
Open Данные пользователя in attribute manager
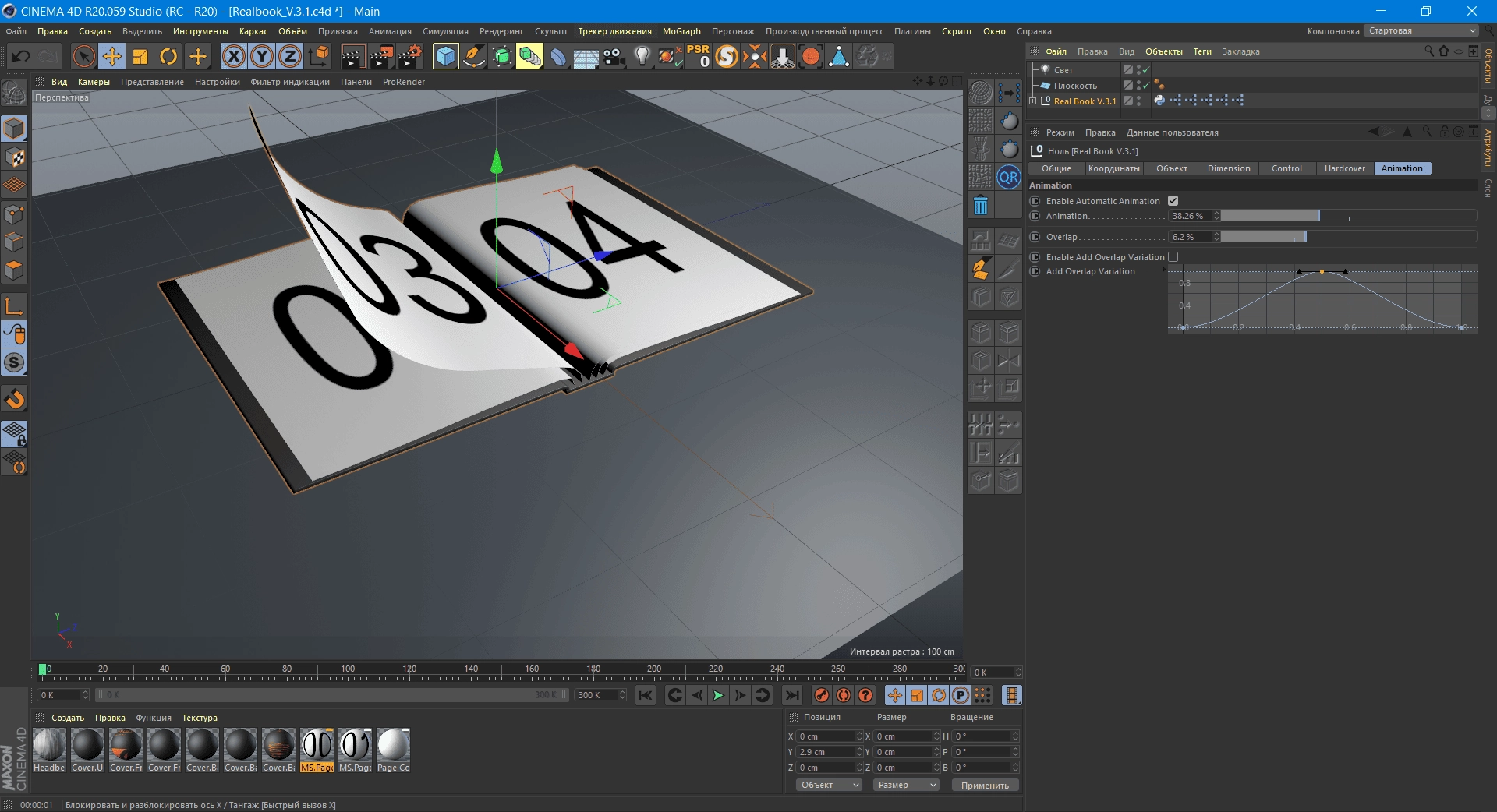pos(1172,132)
